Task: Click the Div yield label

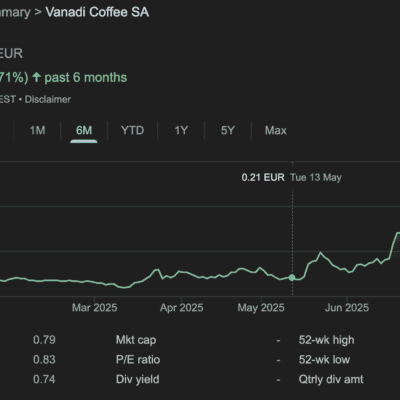Action: [137, 380]
